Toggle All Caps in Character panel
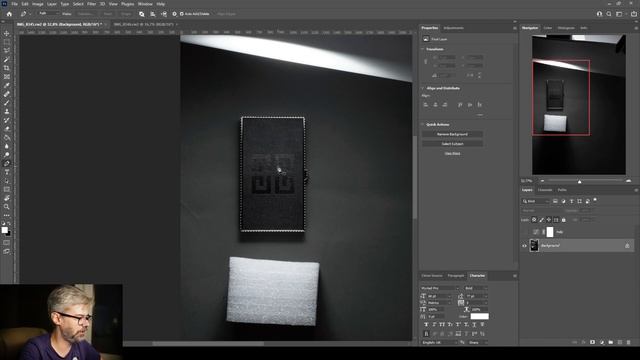This screenshot has height=360, width=640. (442, 324)
